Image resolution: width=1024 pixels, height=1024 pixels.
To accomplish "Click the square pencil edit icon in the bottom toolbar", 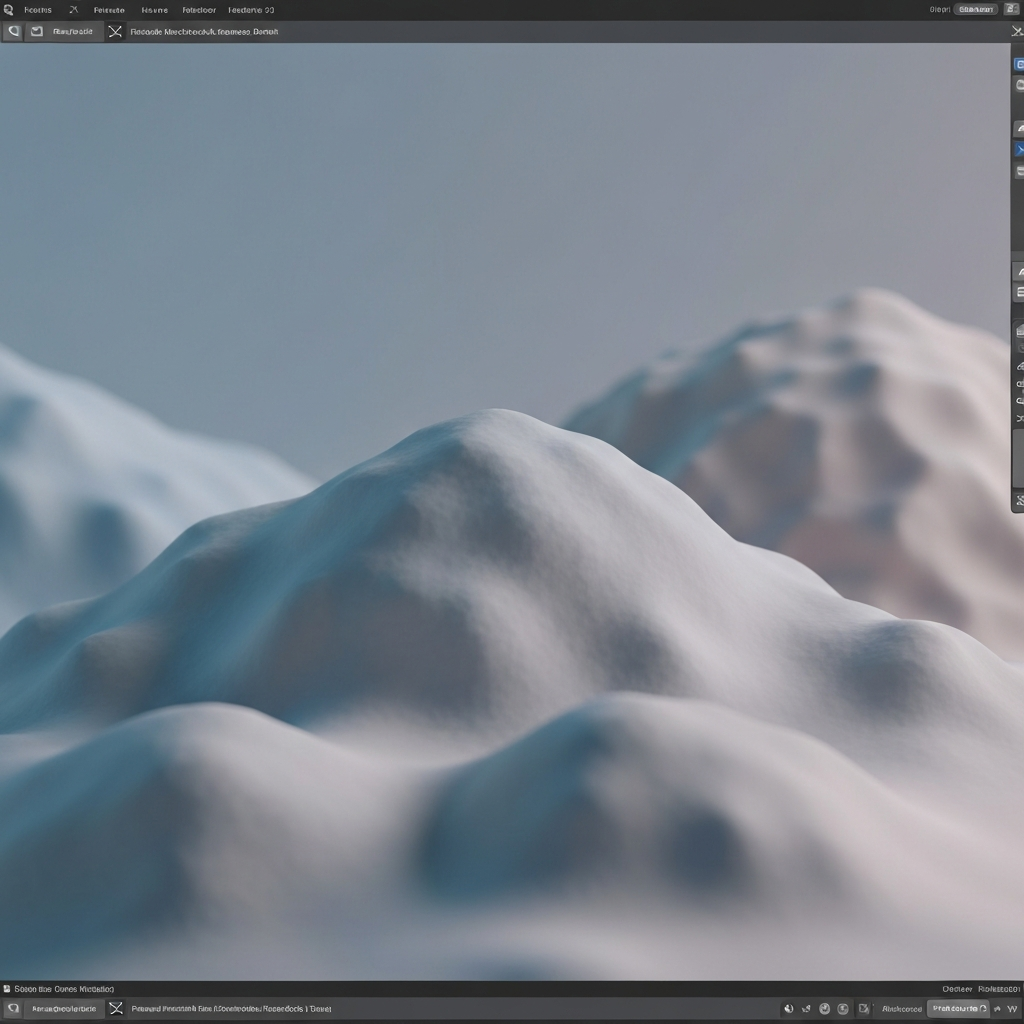I will [x=863, y=1008].
